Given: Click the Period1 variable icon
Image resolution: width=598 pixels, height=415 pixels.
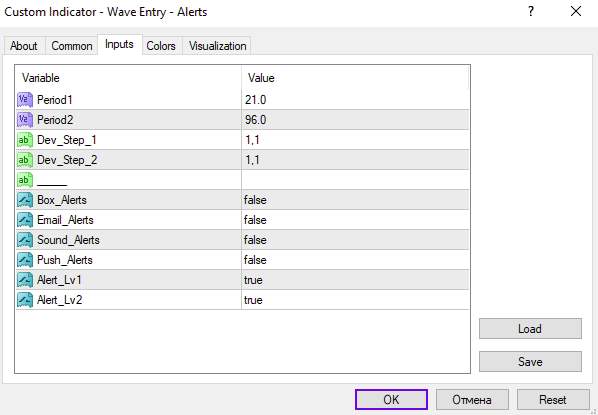Looking at the screenshot, I should [25, 100].
